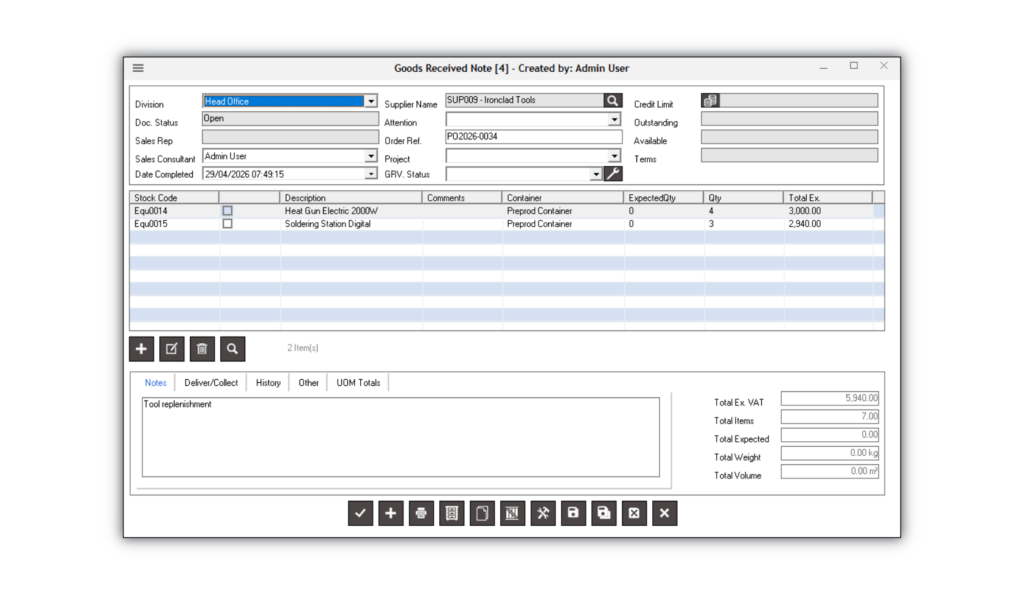Expand the GRV Status dropdown
This screenshot has height=594, width=1024.
(x=596, y=174)
